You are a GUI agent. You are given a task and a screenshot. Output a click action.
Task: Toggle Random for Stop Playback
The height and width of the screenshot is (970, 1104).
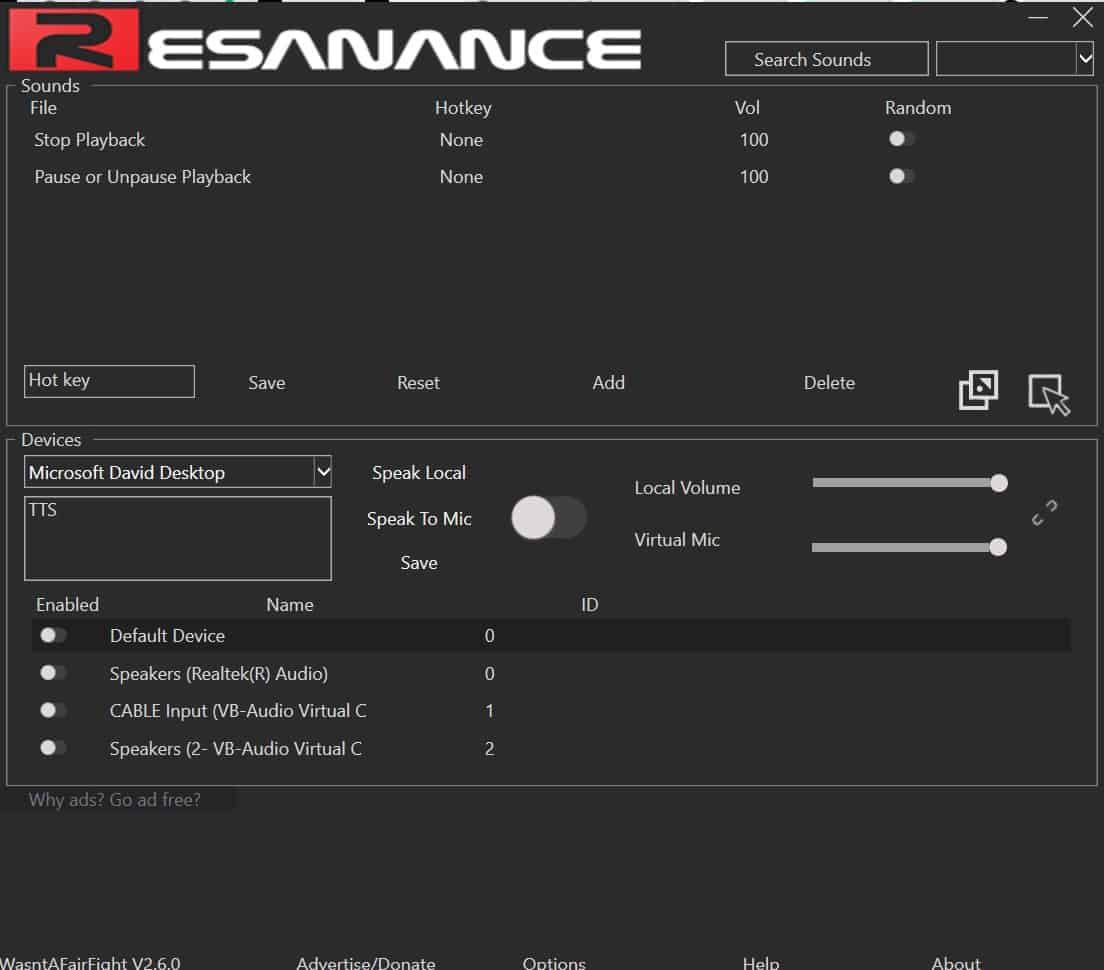coord(901,139)
